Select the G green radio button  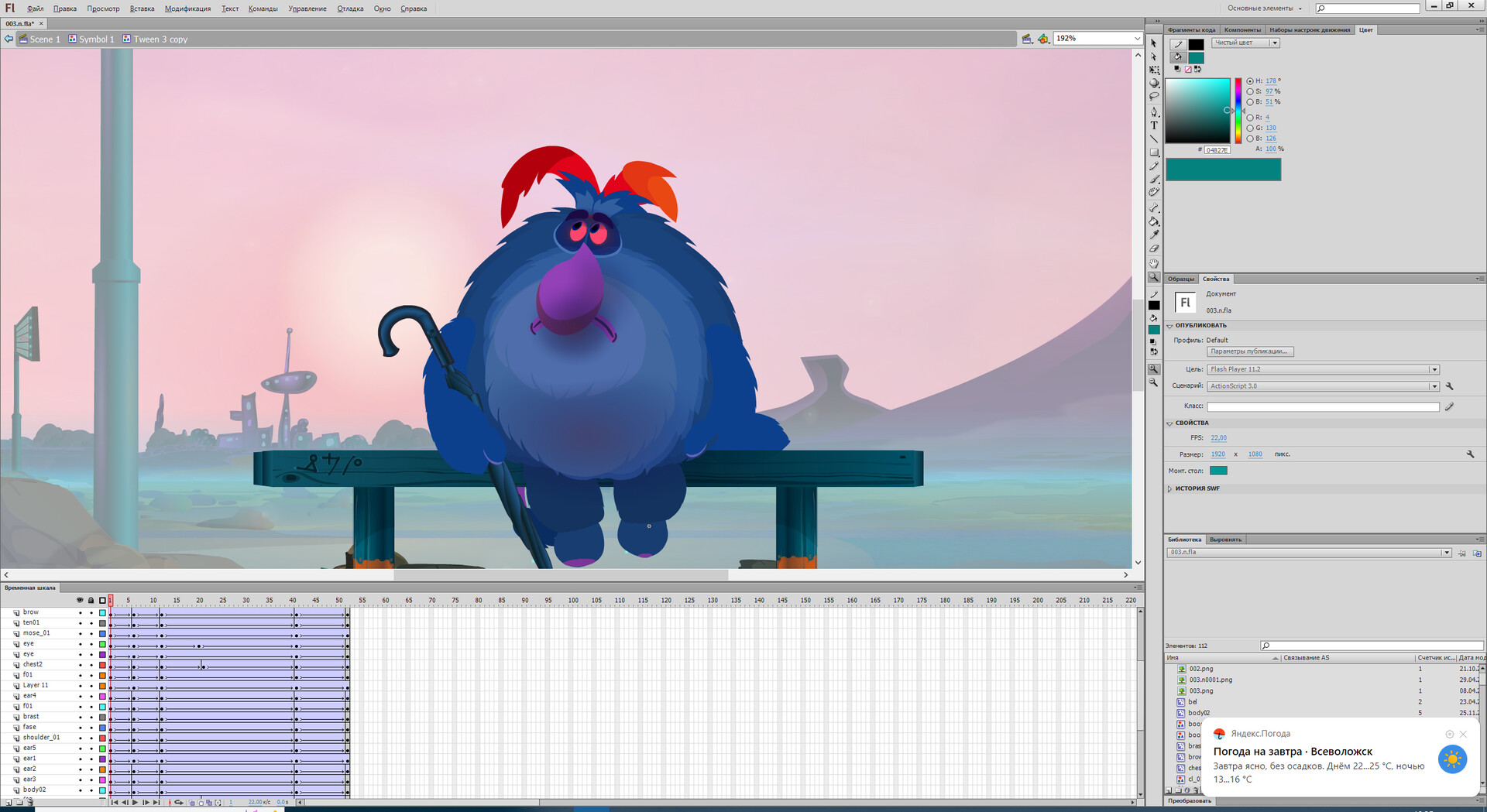[x=1250, y=128]
